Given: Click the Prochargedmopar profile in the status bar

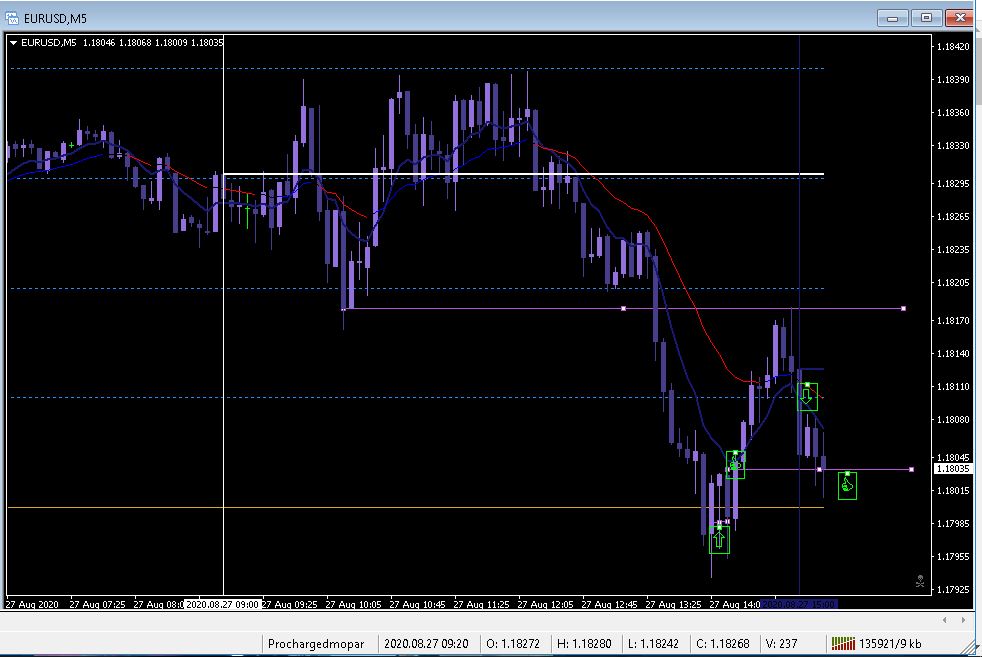Looking at the screenshot, I should [316, 643].
